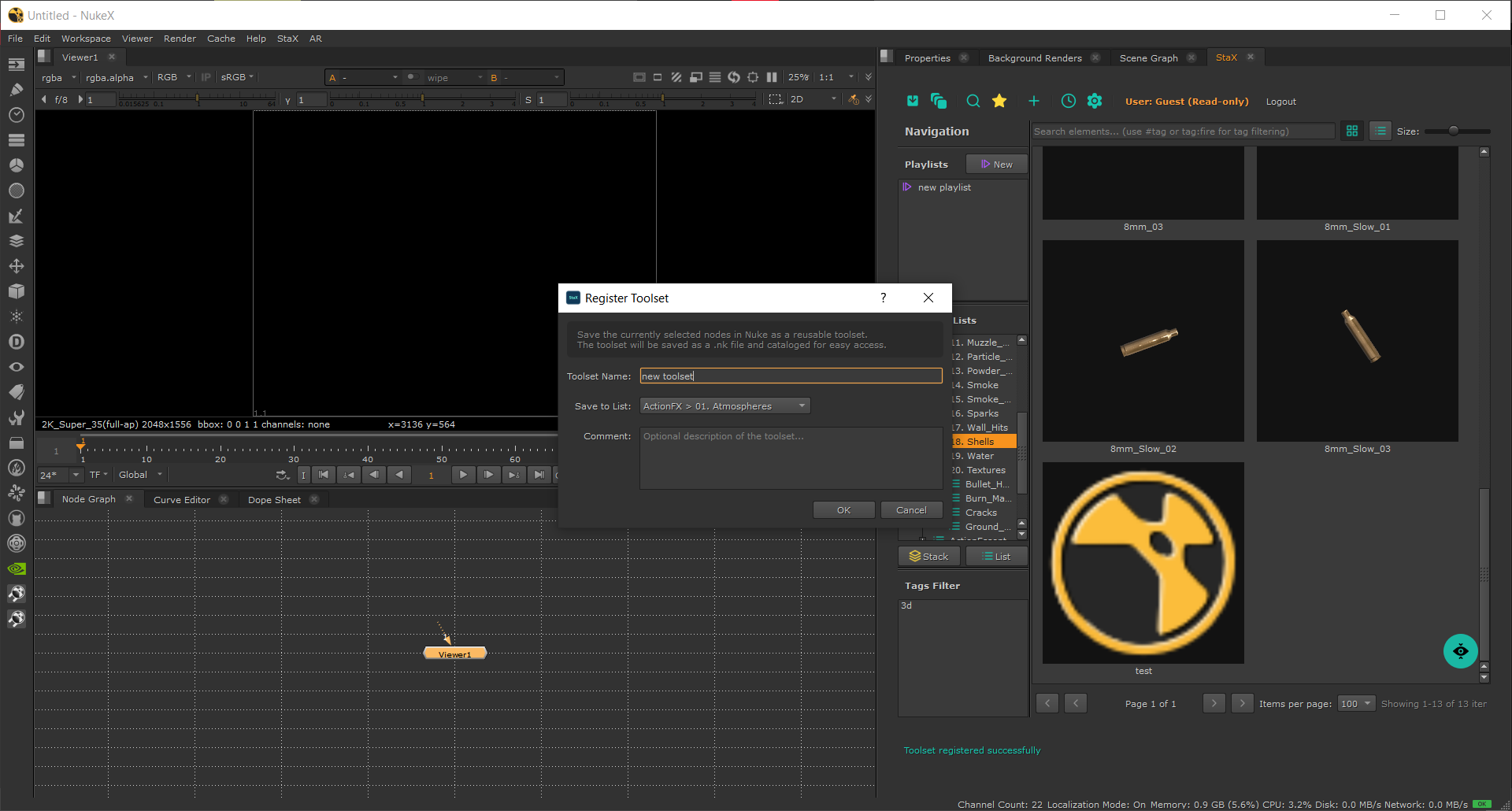Open the Items per page dropdown
The height and width of the screenshot is (811, 1512).
click(x=1356, y=704)
